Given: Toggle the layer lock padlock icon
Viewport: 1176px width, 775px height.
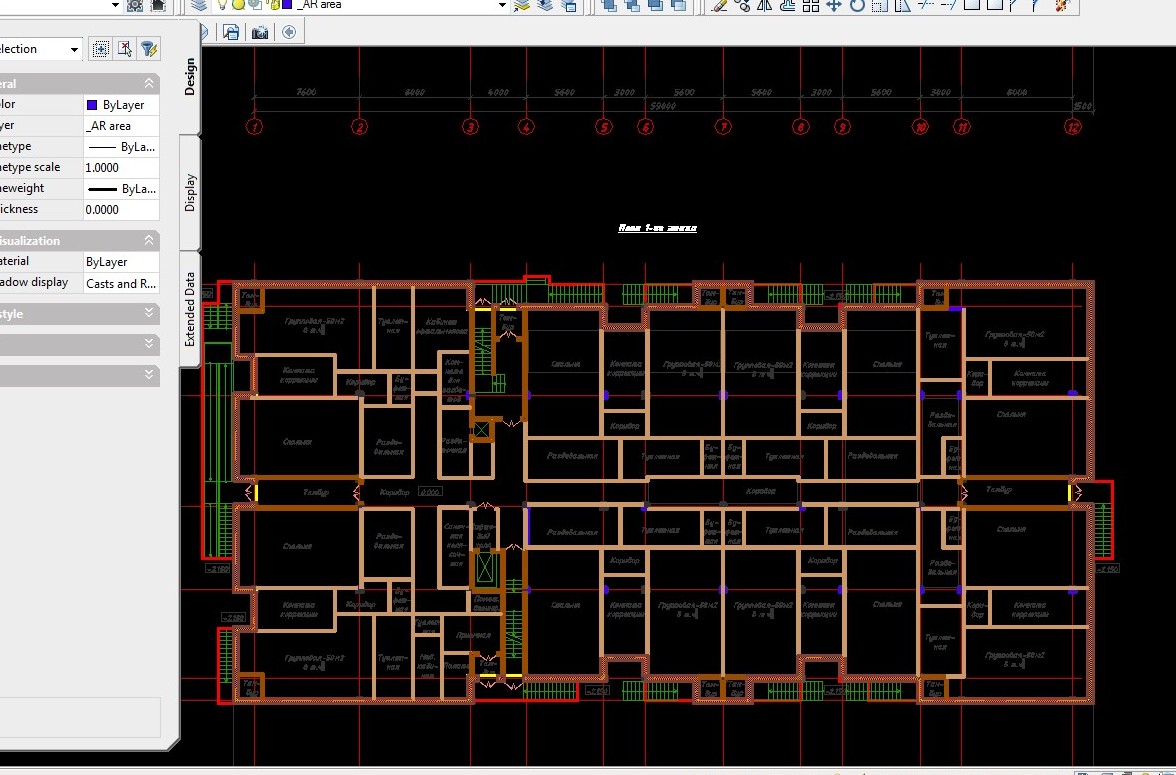Looking at the screenshot, I should click(x=273, y=5).
